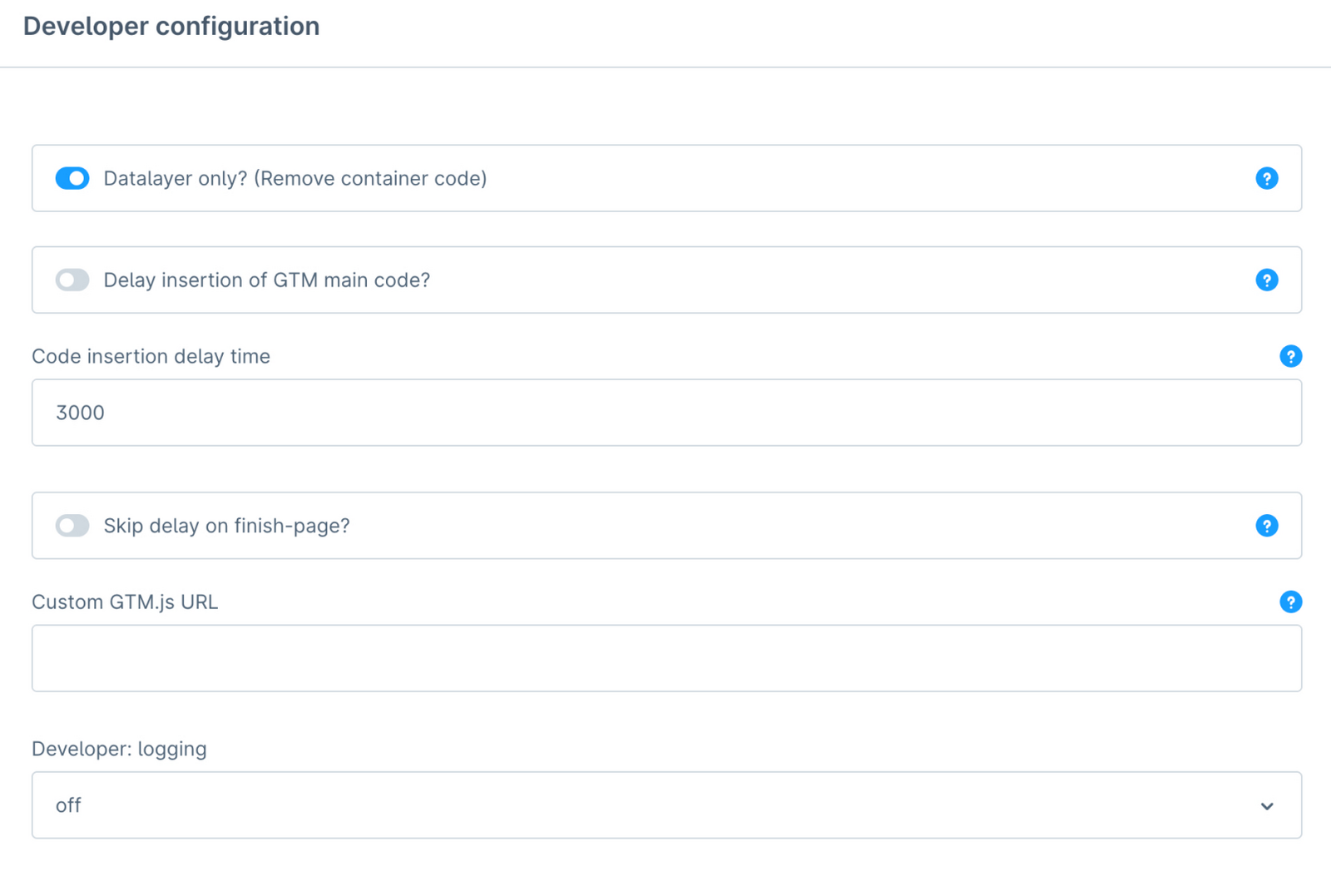Click the 'Skip delay on finish-page?' label text
Viewport: 1331px width, 896px height.
click(x=226, y=526)
